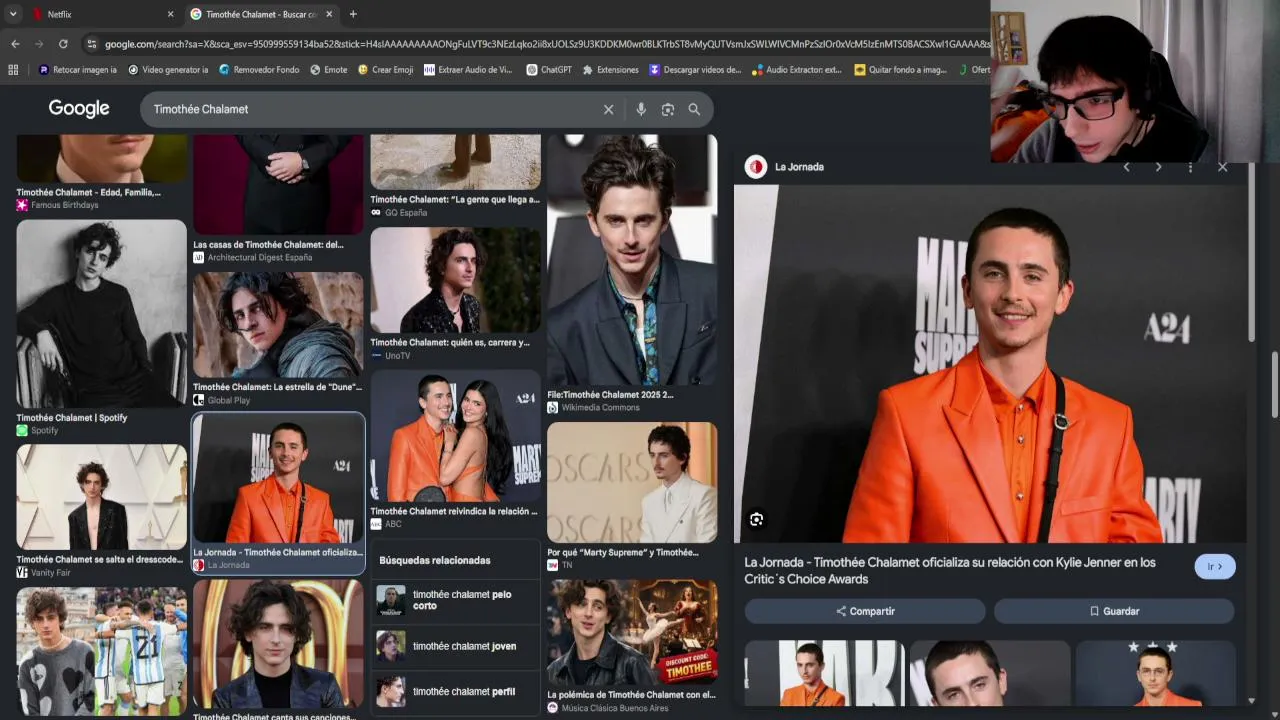Open the Descargar videos de... bookmark
The width and height of the screenshot is (1280, 720).
point(696,70)
